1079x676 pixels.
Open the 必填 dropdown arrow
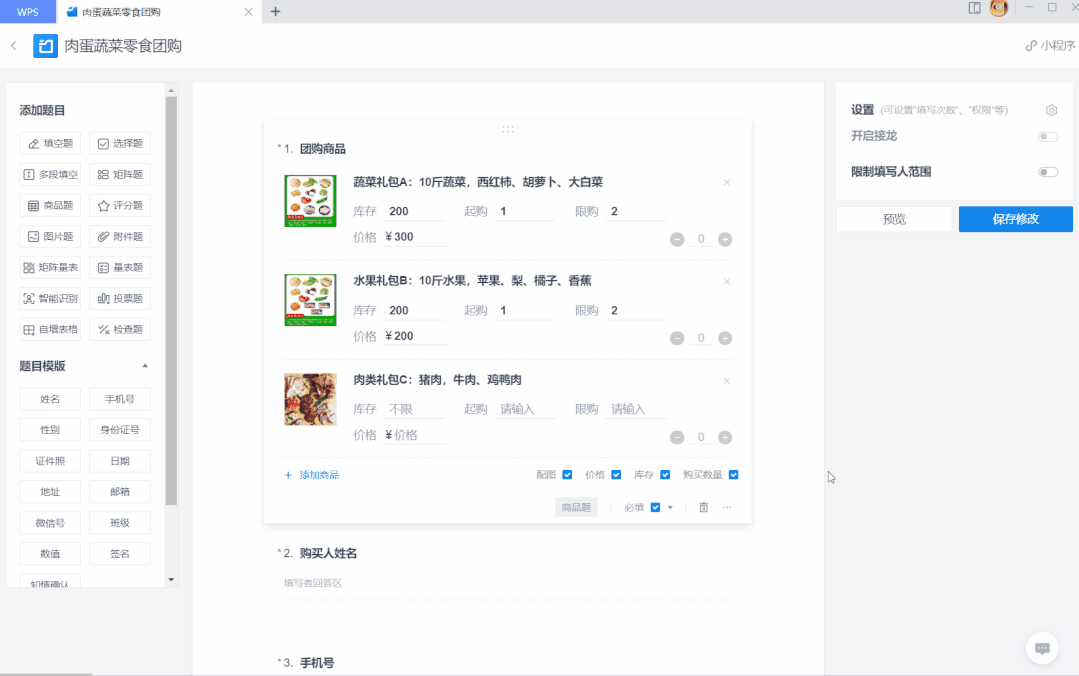point(670,507)
